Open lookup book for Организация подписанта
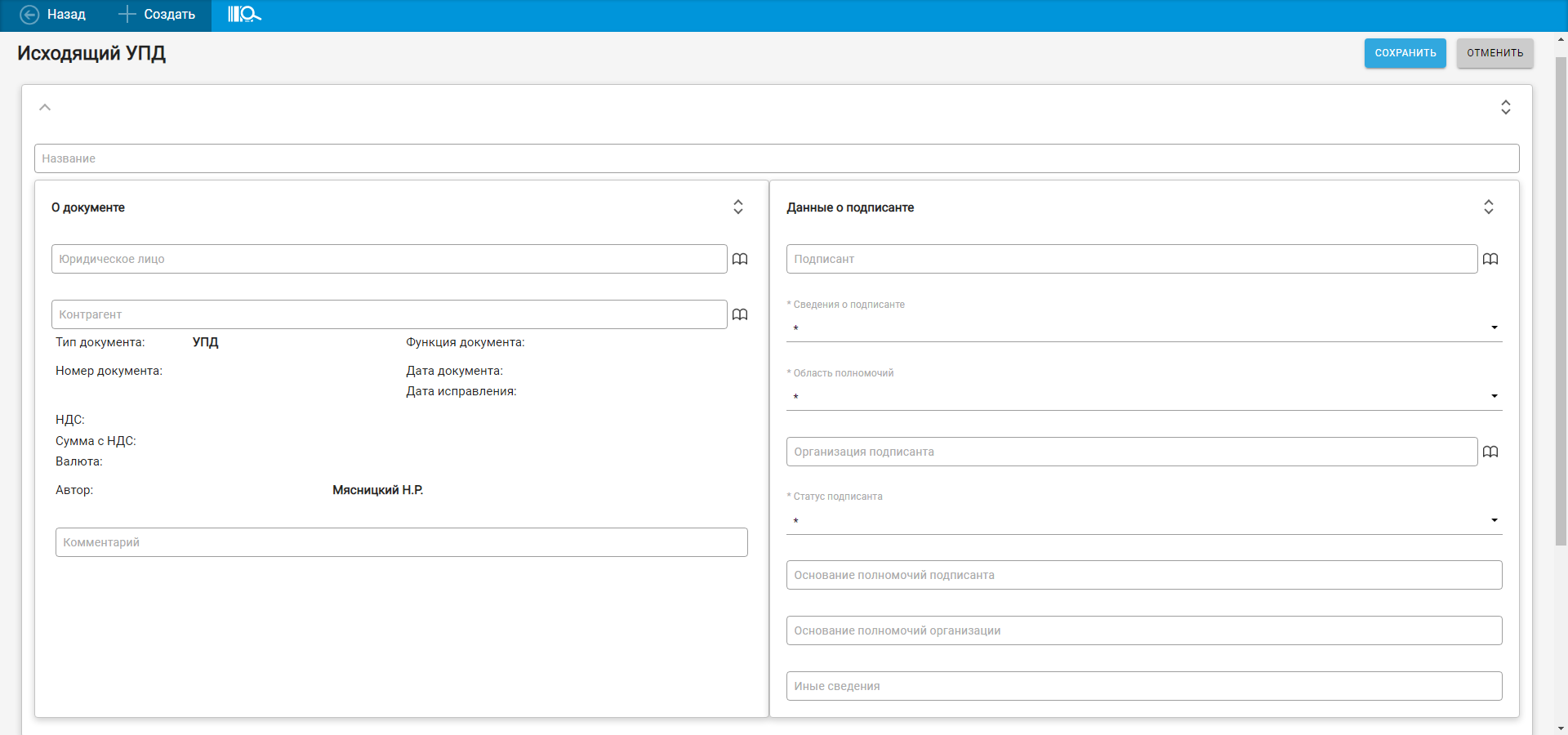This screenshot has height=735, width=1568. 1490,452
